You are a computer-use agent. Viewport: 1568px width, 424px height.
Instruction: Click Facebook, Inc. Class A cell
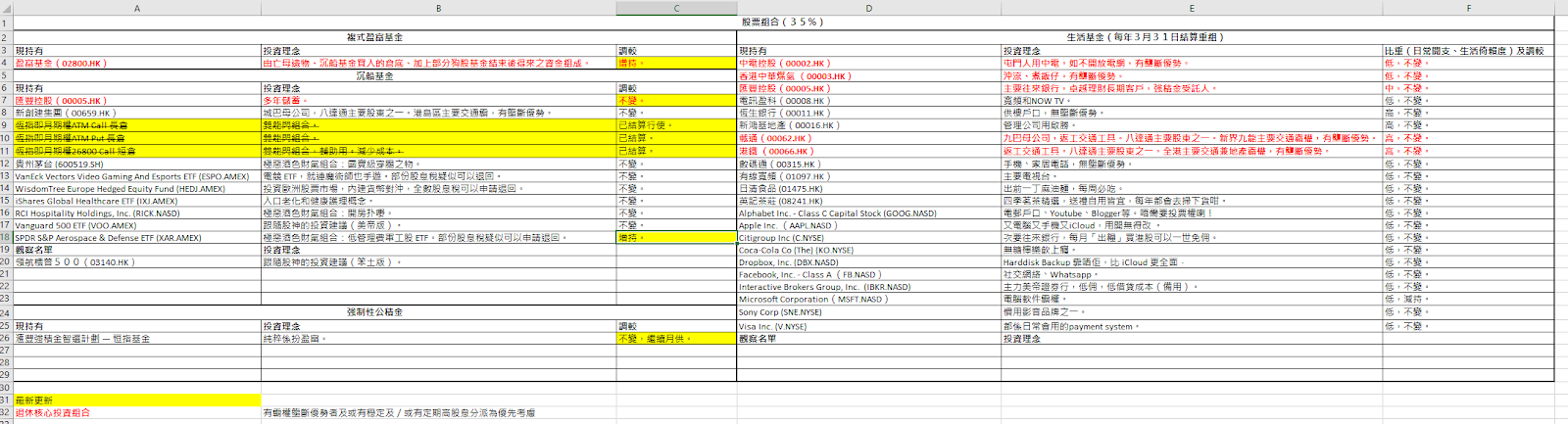click(868, 274)
